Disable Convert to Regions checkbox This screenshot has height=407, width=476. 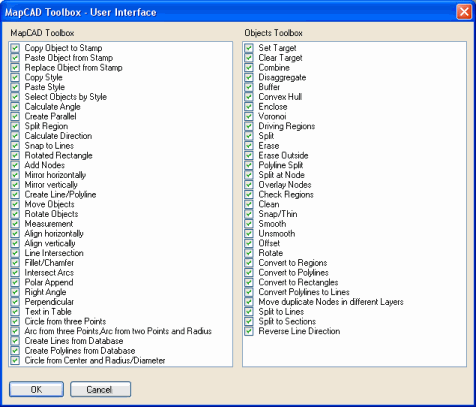249,263
